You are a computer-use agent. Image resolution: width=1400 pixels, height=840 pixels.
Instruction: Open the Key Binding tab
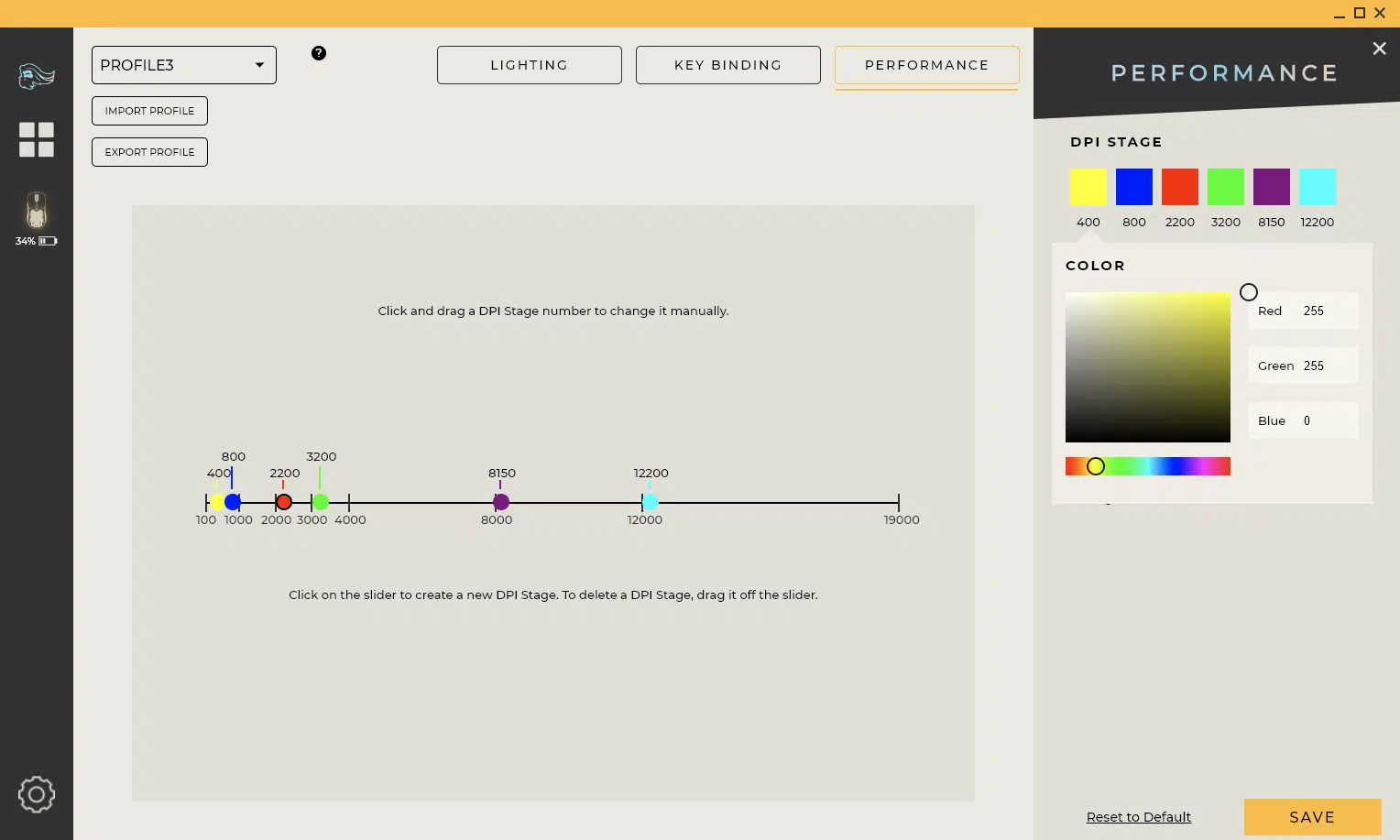(x=727, y=65)
